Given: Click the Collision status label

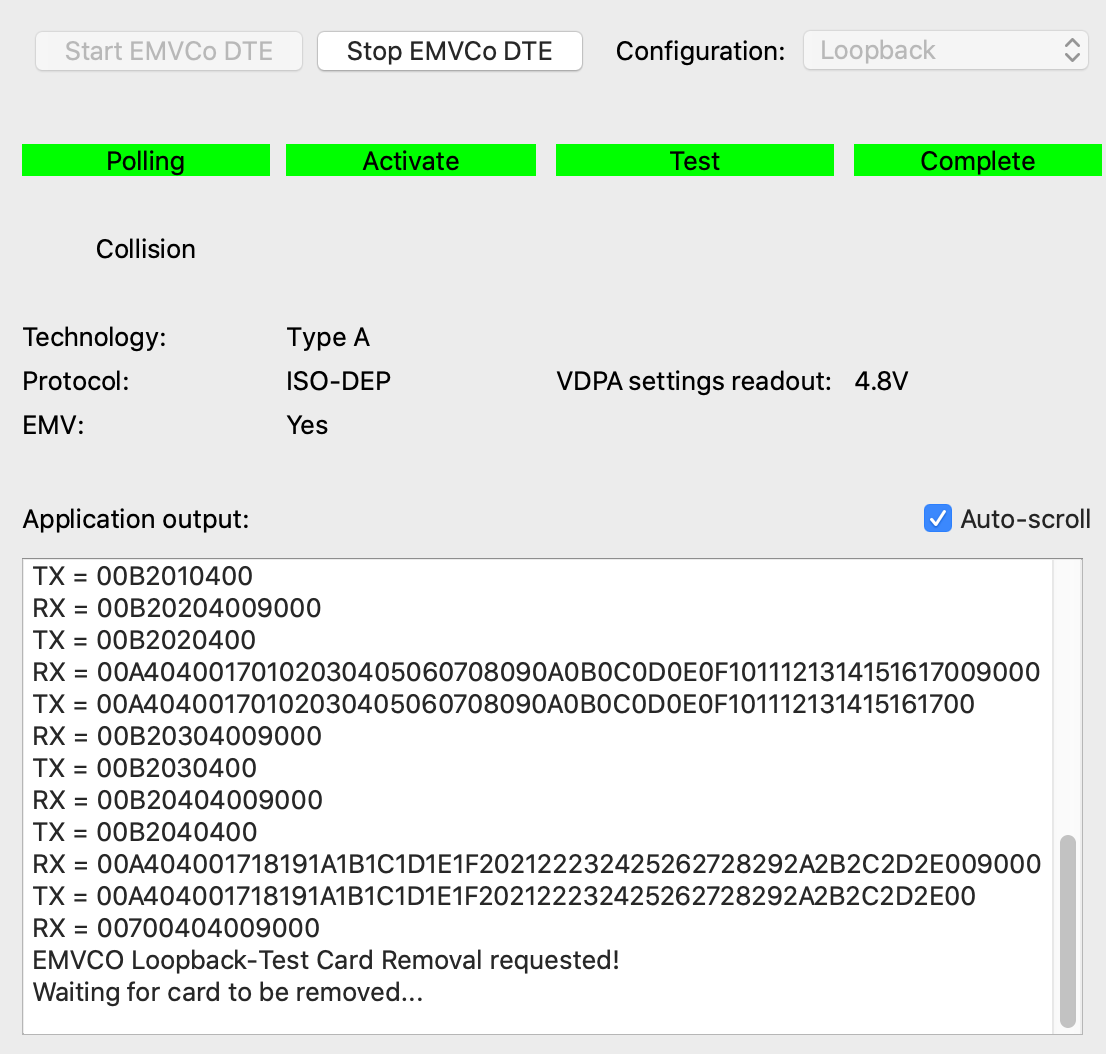Looking at the screenshot, I should pos(145,249).
